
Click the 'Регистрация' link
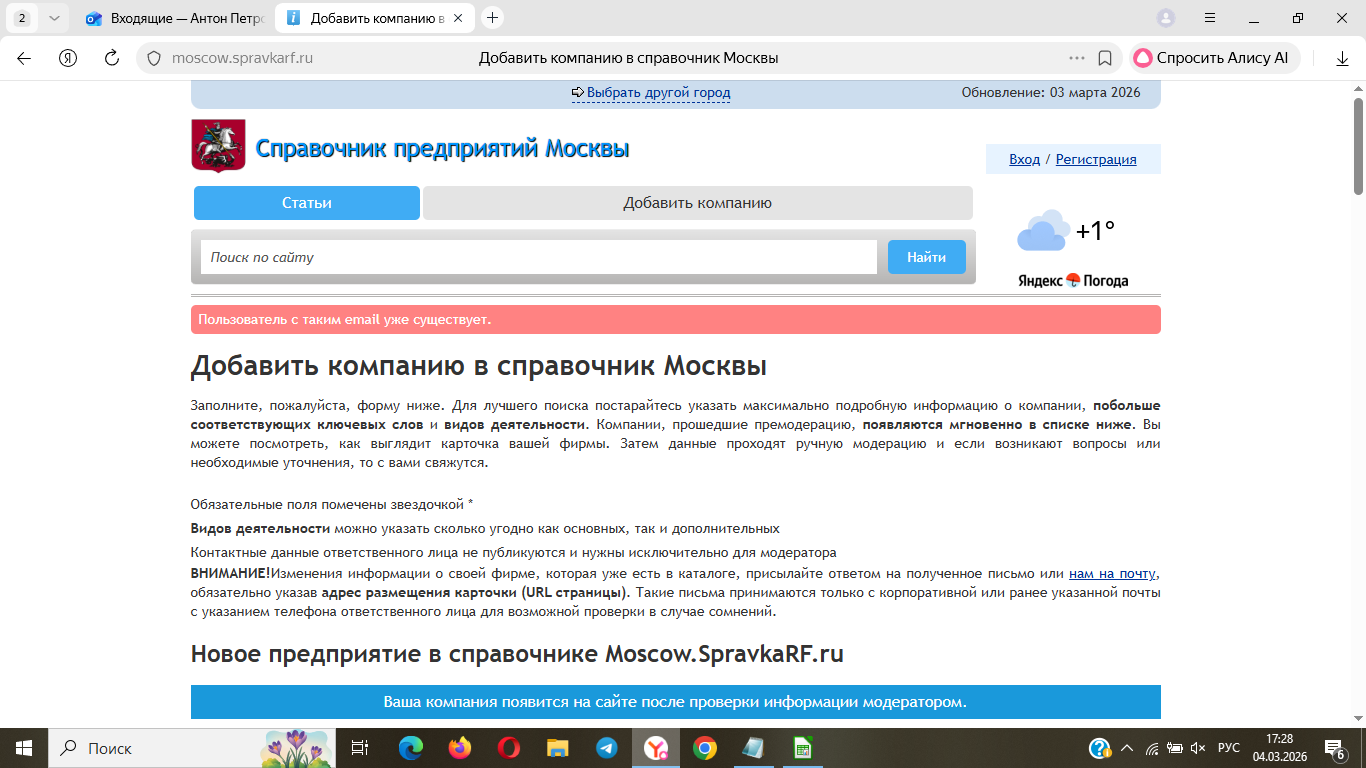coord(1096,159)
